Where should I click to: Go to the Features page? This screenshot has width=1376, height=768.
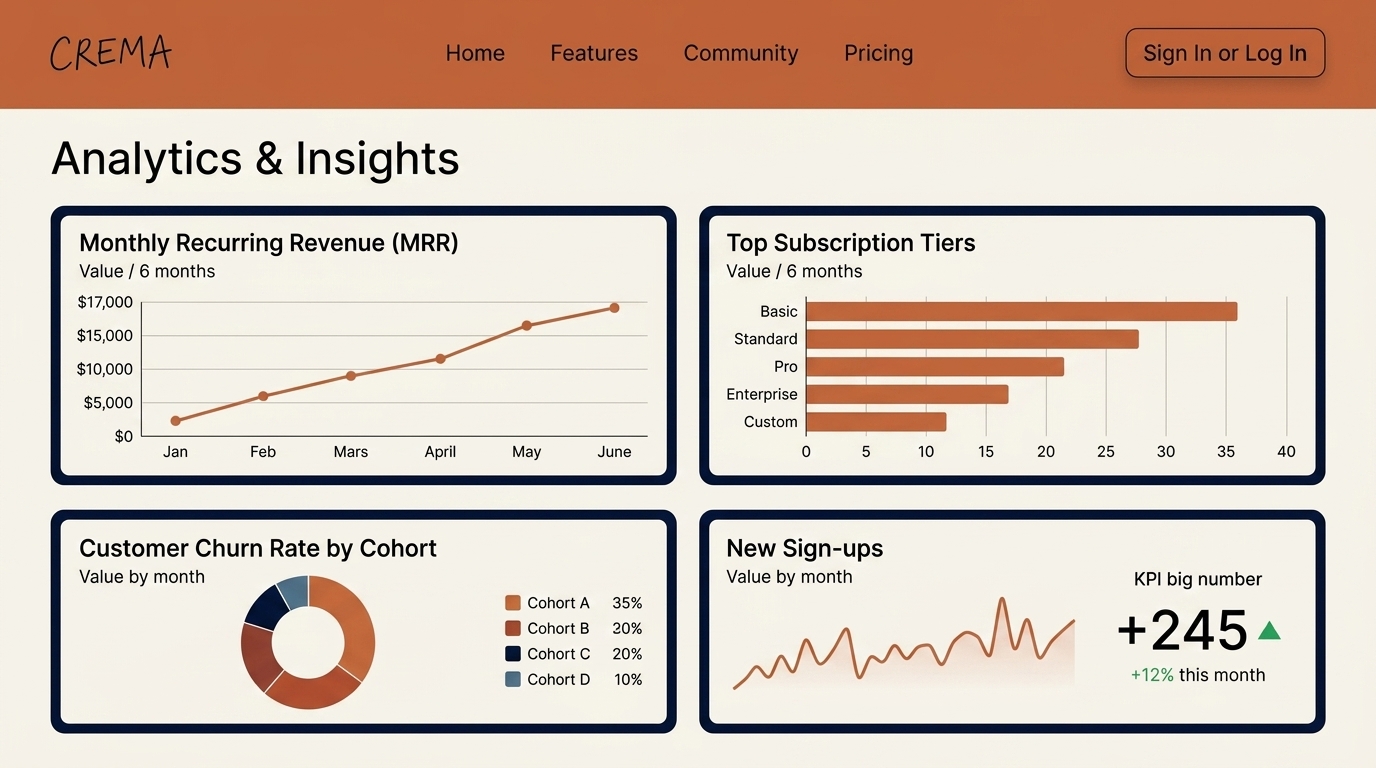tap(594, 53)
